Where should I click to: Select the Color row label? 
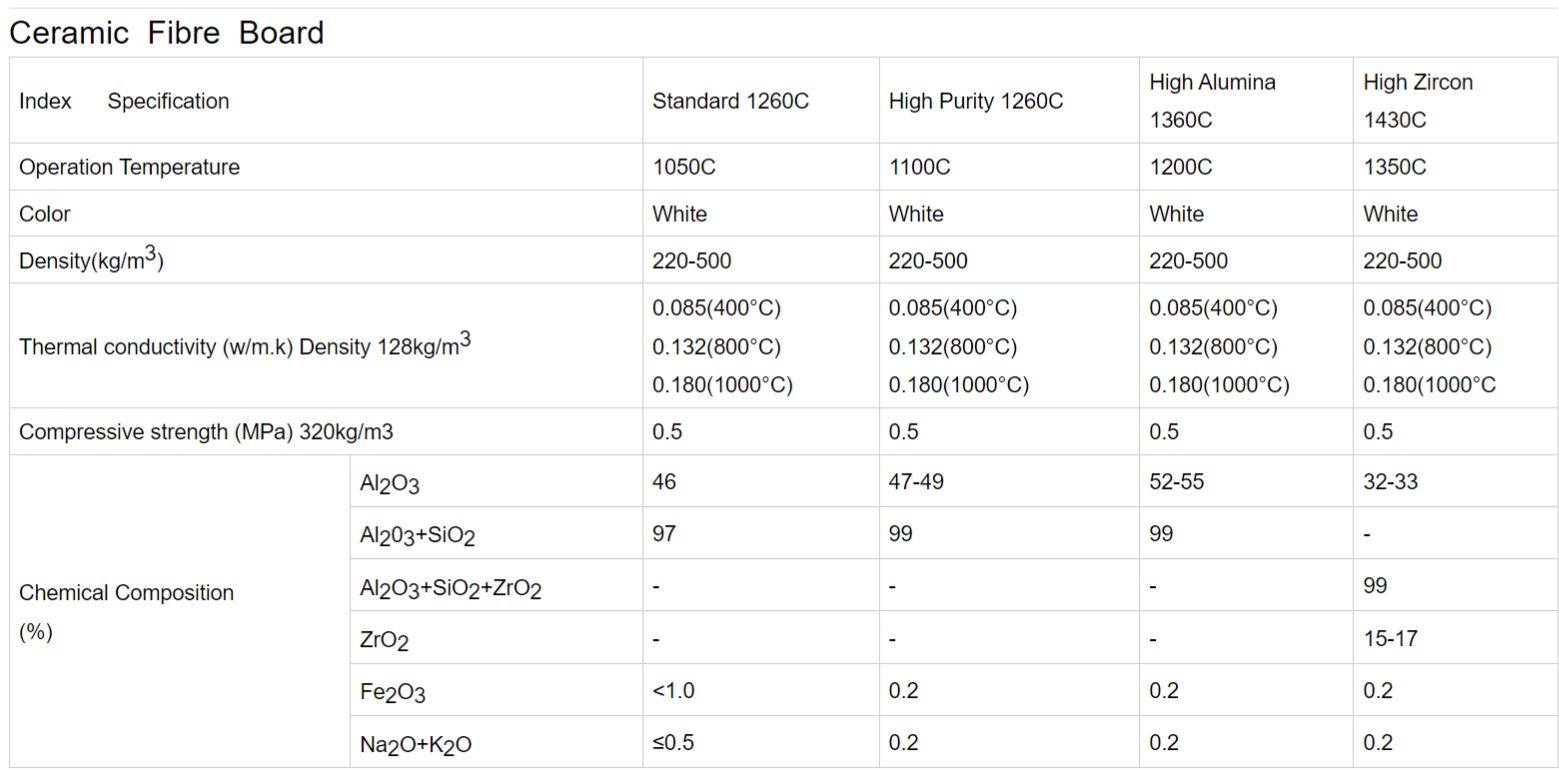(x=45, y=214)
